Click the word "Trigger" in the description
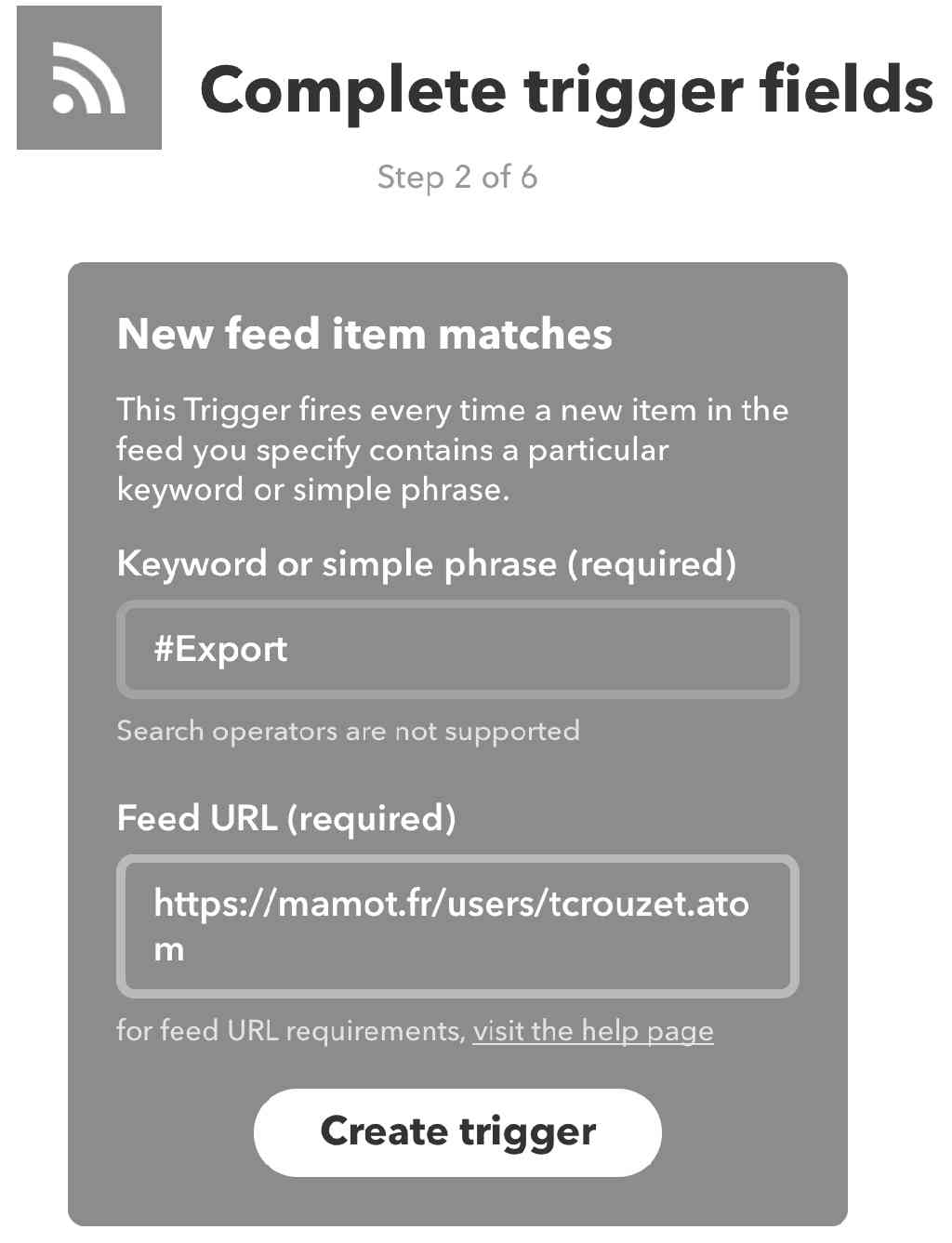The height and width of the screenshot is (1243, 952). [236, 410]
